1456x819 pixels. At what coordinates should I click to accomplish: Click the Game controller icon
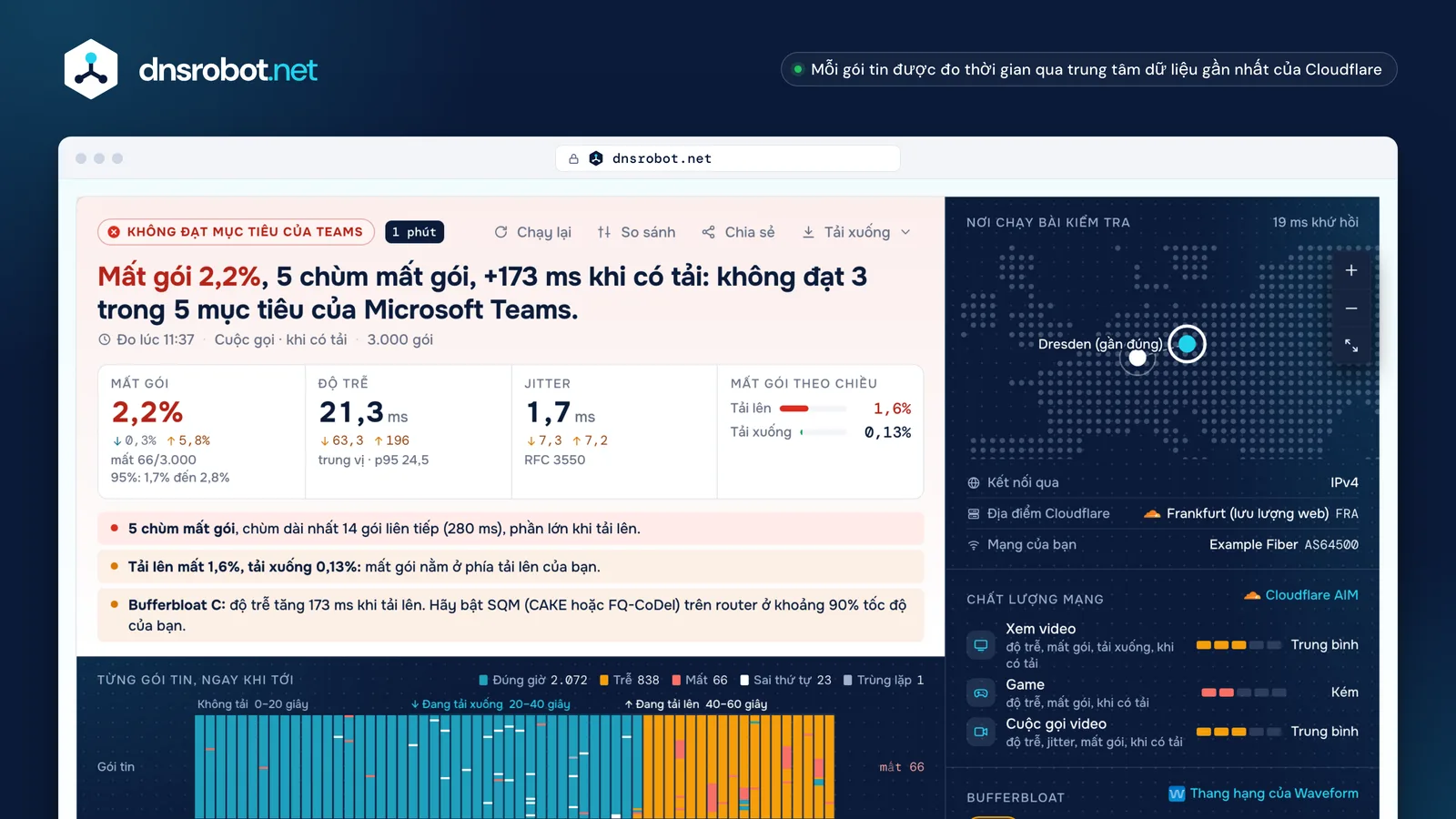coord(981,693)
